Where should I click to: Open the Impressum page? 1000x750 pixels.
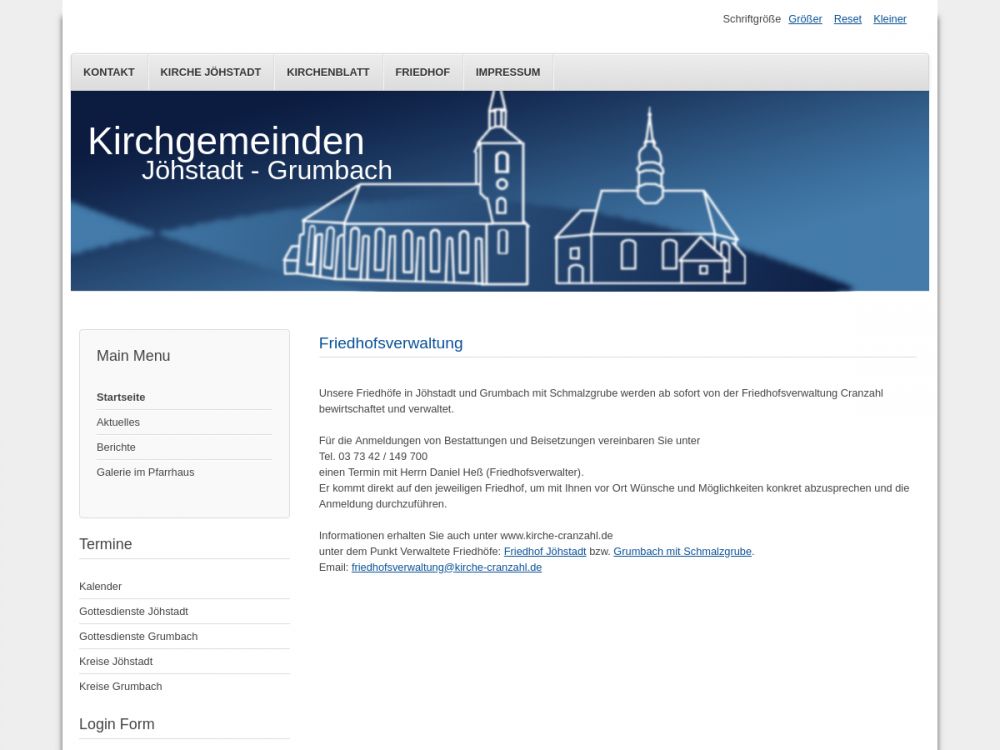click(507, 72)
